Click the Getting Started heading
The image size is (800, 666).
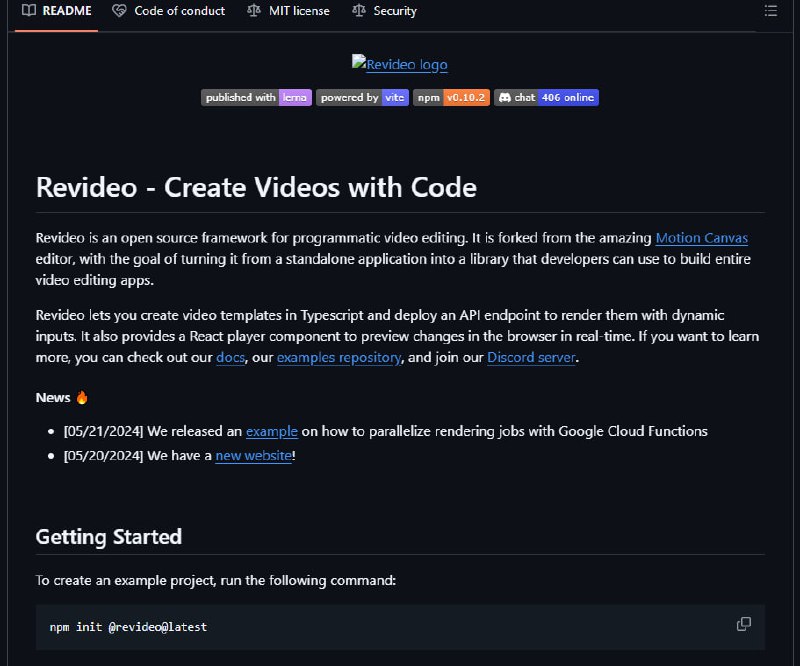point(109,536)
